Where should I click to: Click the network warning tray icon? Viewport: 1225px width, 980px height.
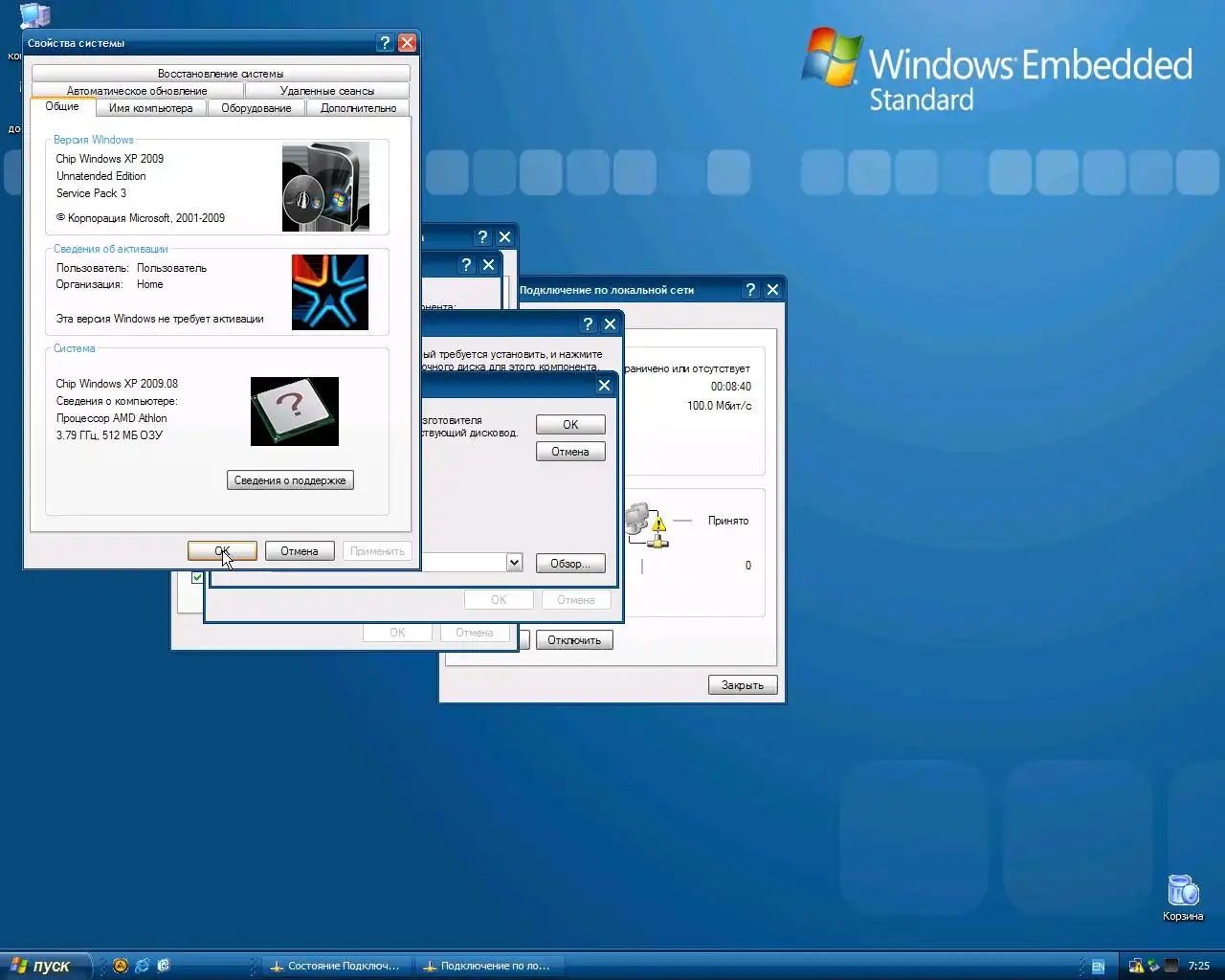tap(1136, 966)
